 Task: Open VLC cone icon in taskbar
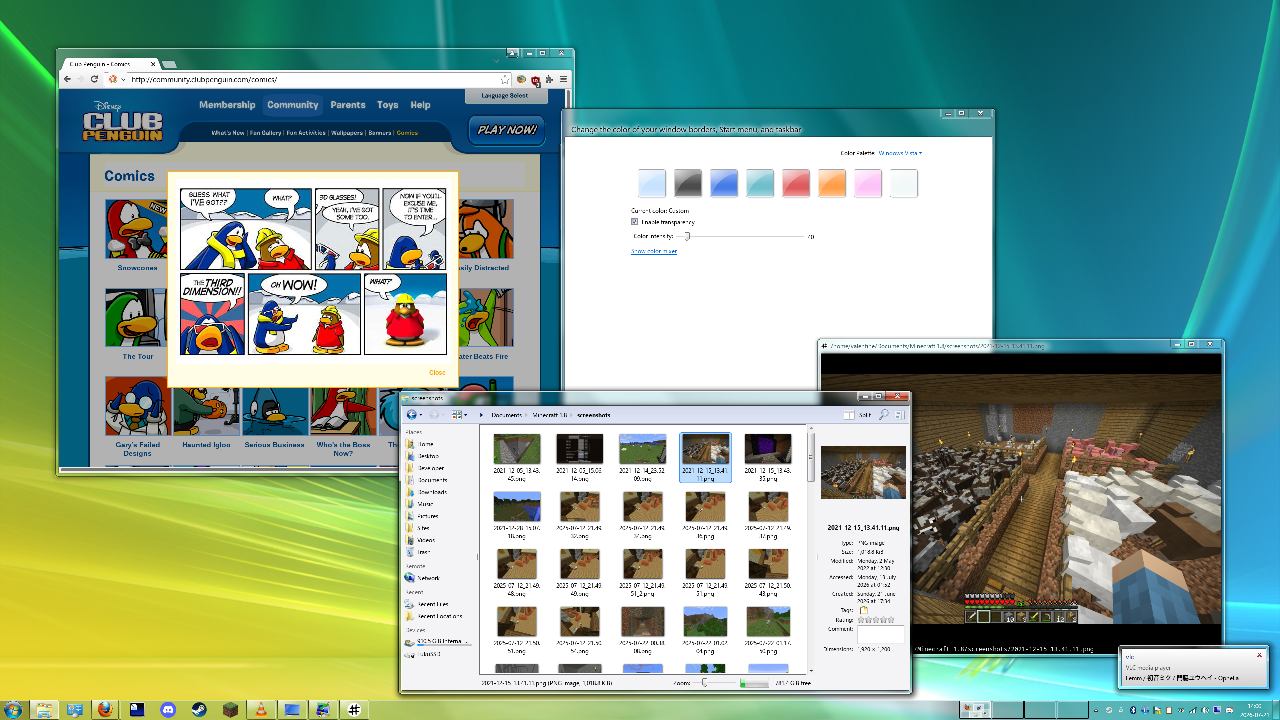(x=260, y=709)
